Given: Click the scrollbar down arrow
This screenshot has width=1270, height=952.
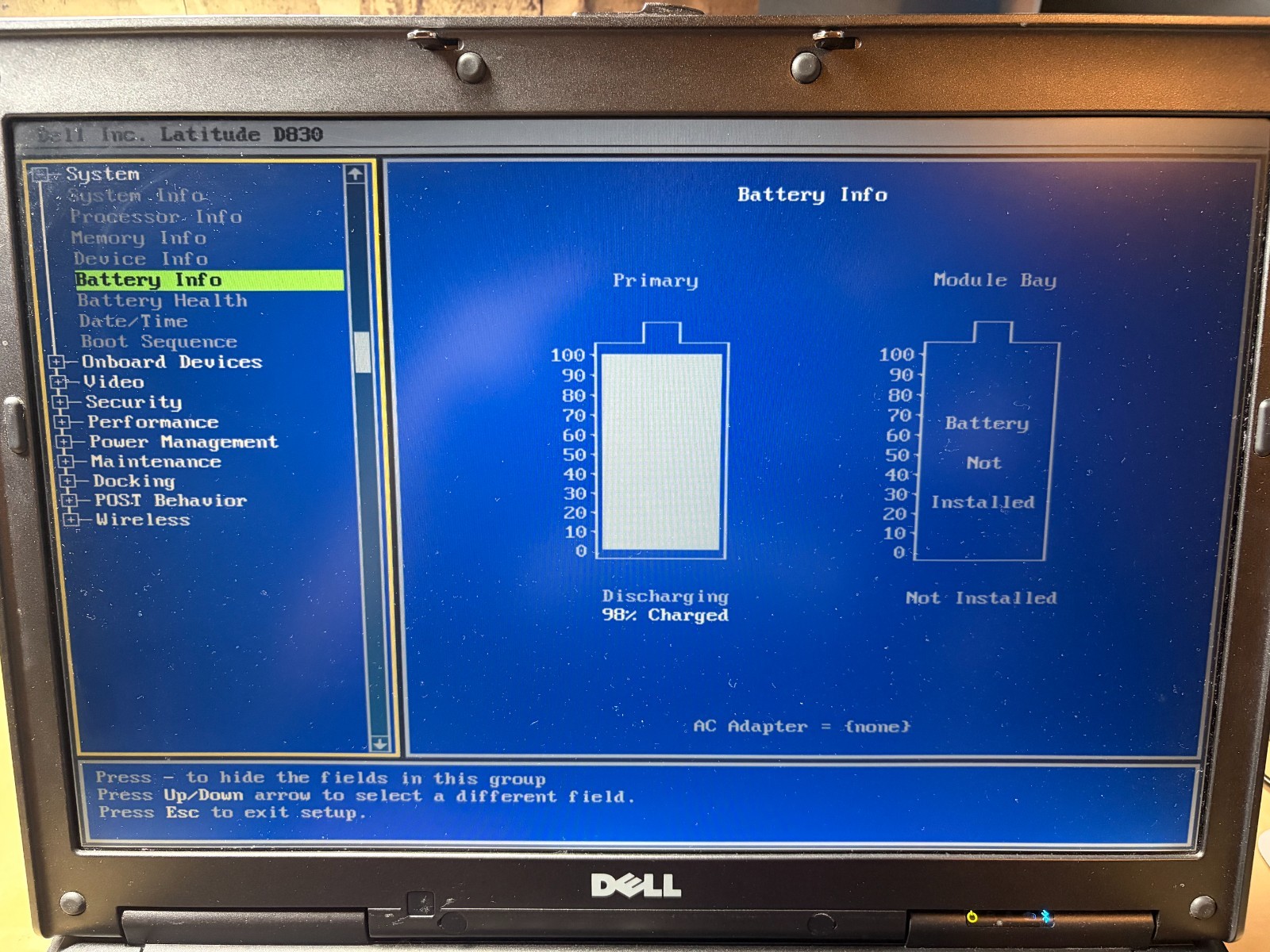Looking at the screenshot, I should (379, 743).
